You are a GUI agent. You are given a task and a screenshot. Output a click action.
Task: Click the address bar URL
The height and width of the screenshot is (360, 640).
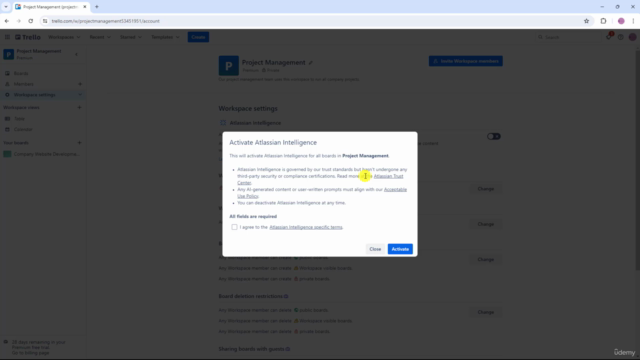tap(105, 21)
